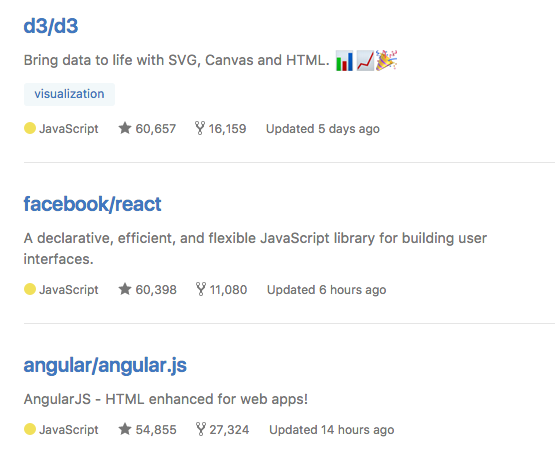Image resolution: width=555 pixels, height=460 pixels.
Task: Open the angular/angular.js repository link
Action: point(105,366)
